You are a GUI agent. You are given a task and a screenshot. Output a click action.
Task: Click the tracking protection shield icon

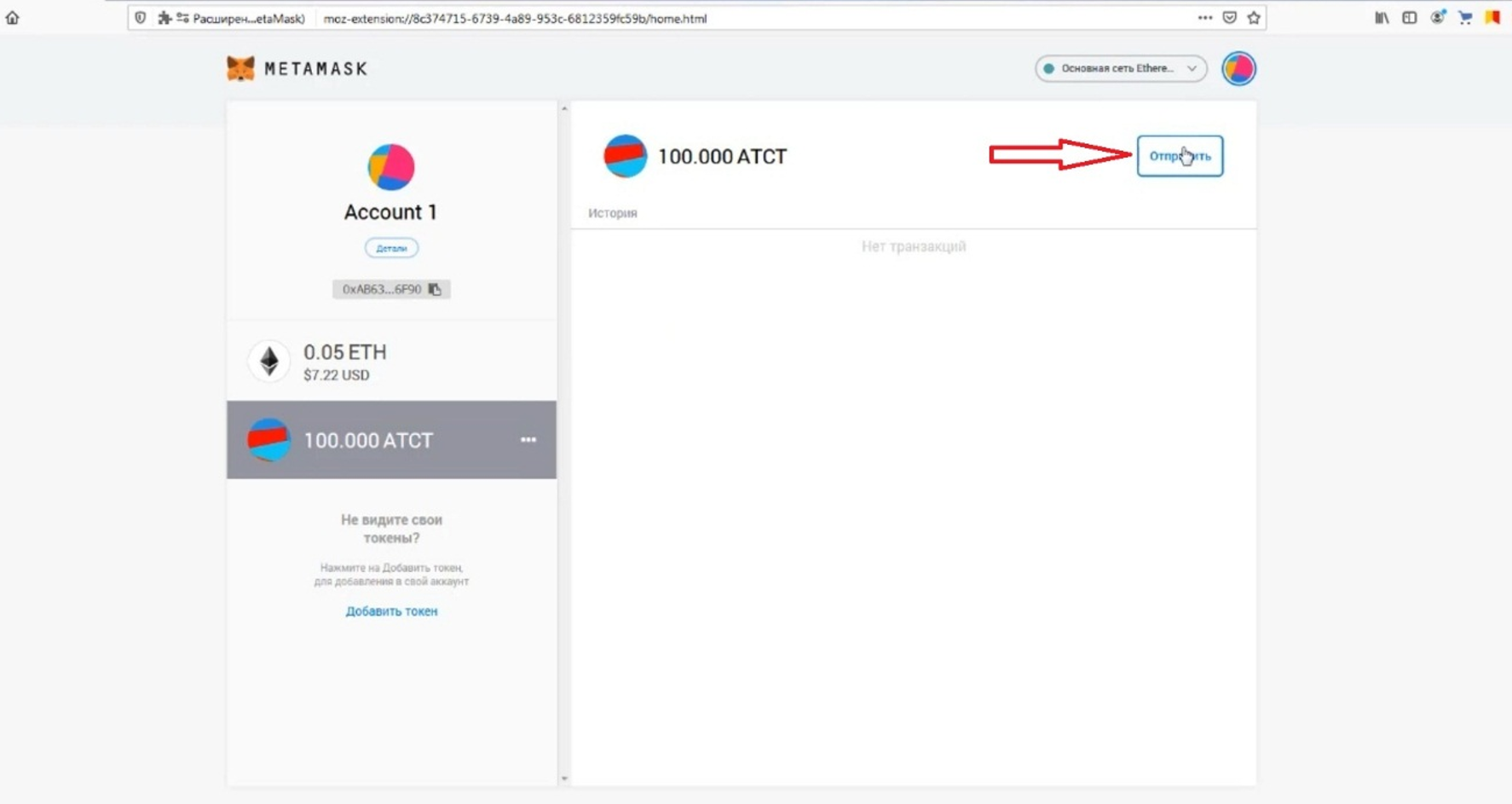click(x=140, y=18)
